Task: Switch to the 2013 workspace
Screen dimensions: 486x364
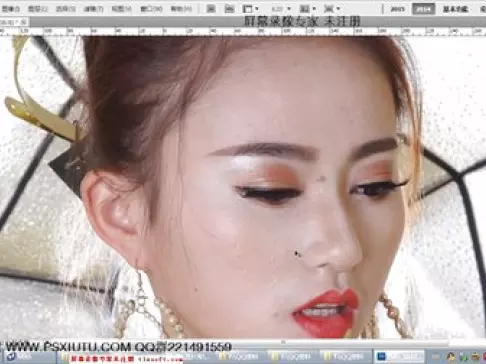Action: (x=397, y=9)
